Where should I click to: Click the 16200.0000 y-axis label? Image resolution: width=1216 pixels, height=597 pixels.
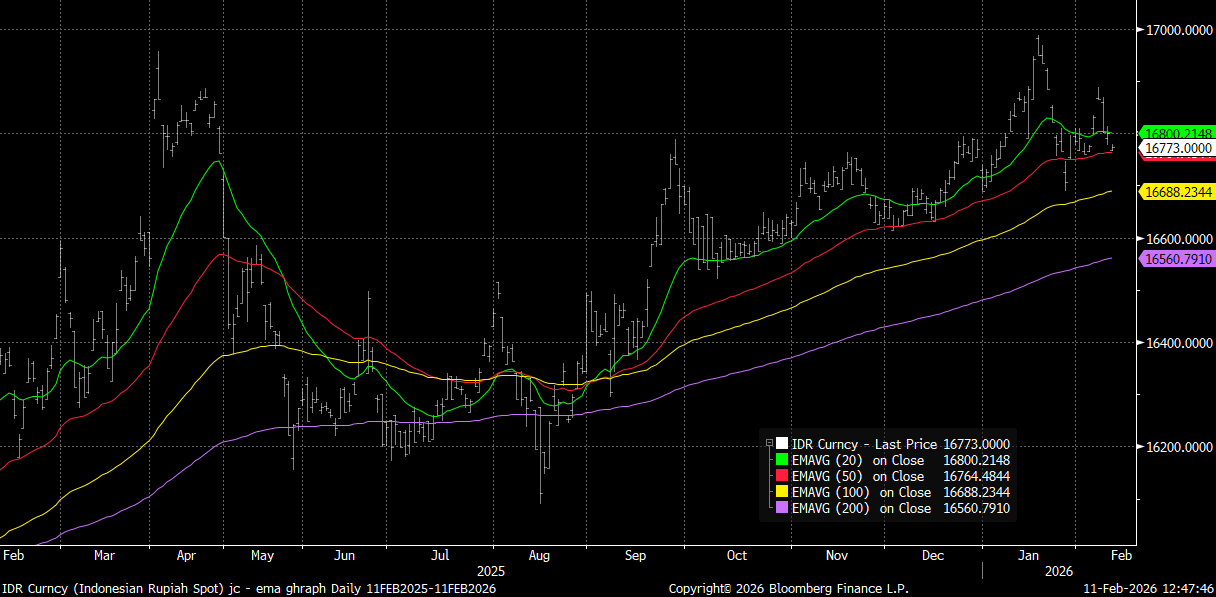pos(1178,447)
